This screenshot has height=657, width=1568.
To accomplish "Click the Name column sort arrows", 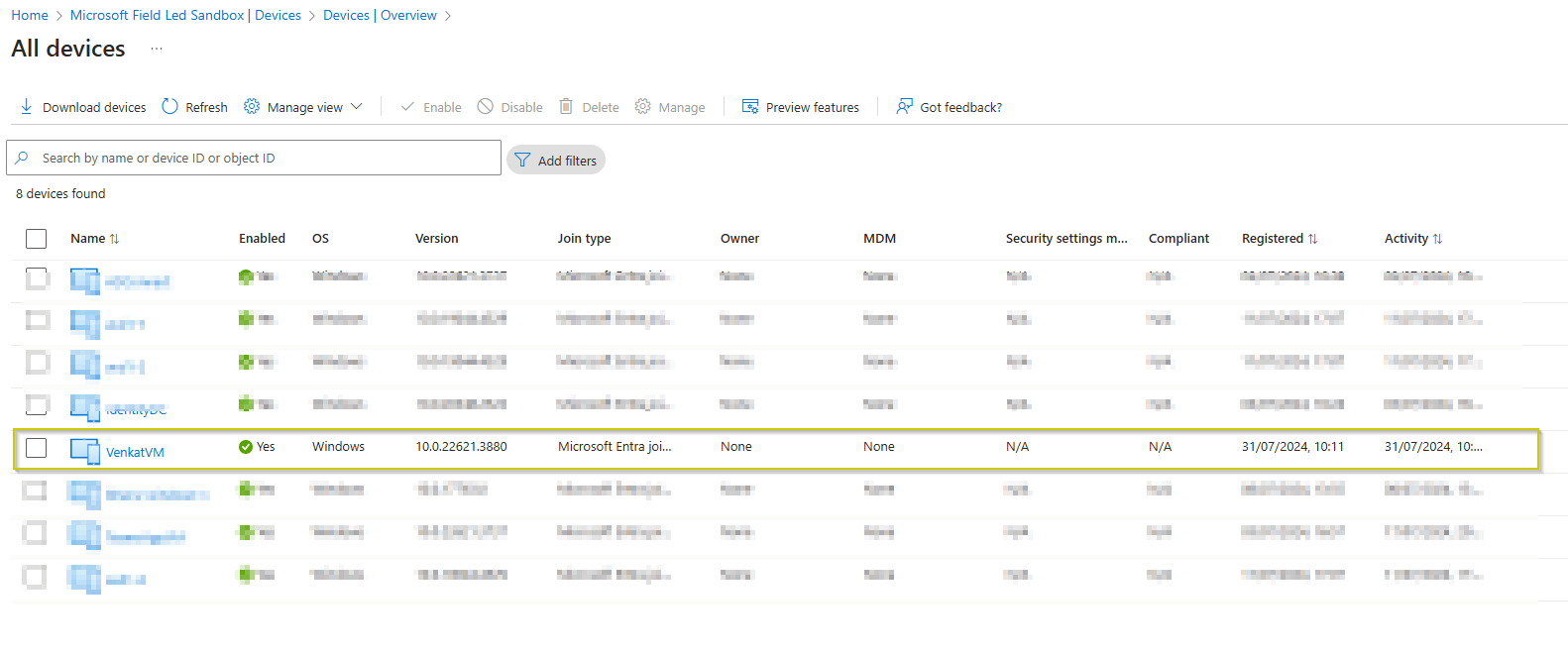I will (114, 239).
